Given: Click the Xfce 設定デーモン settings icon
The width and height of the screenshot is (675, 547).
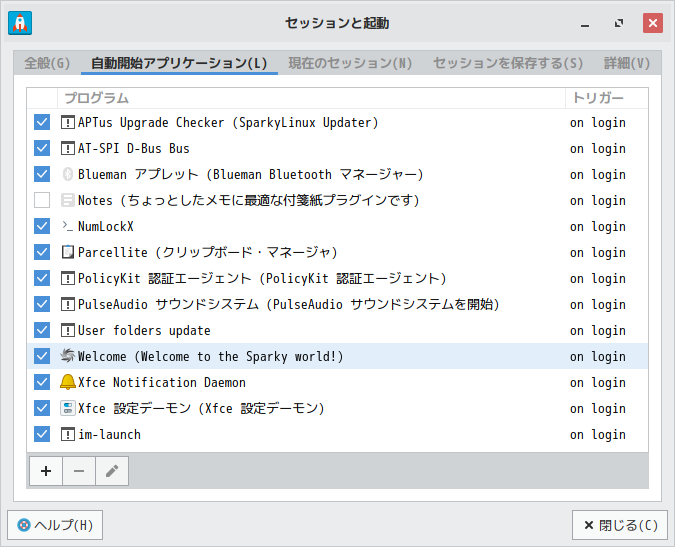Looking at the screenshot, I should tap(68, 408).
